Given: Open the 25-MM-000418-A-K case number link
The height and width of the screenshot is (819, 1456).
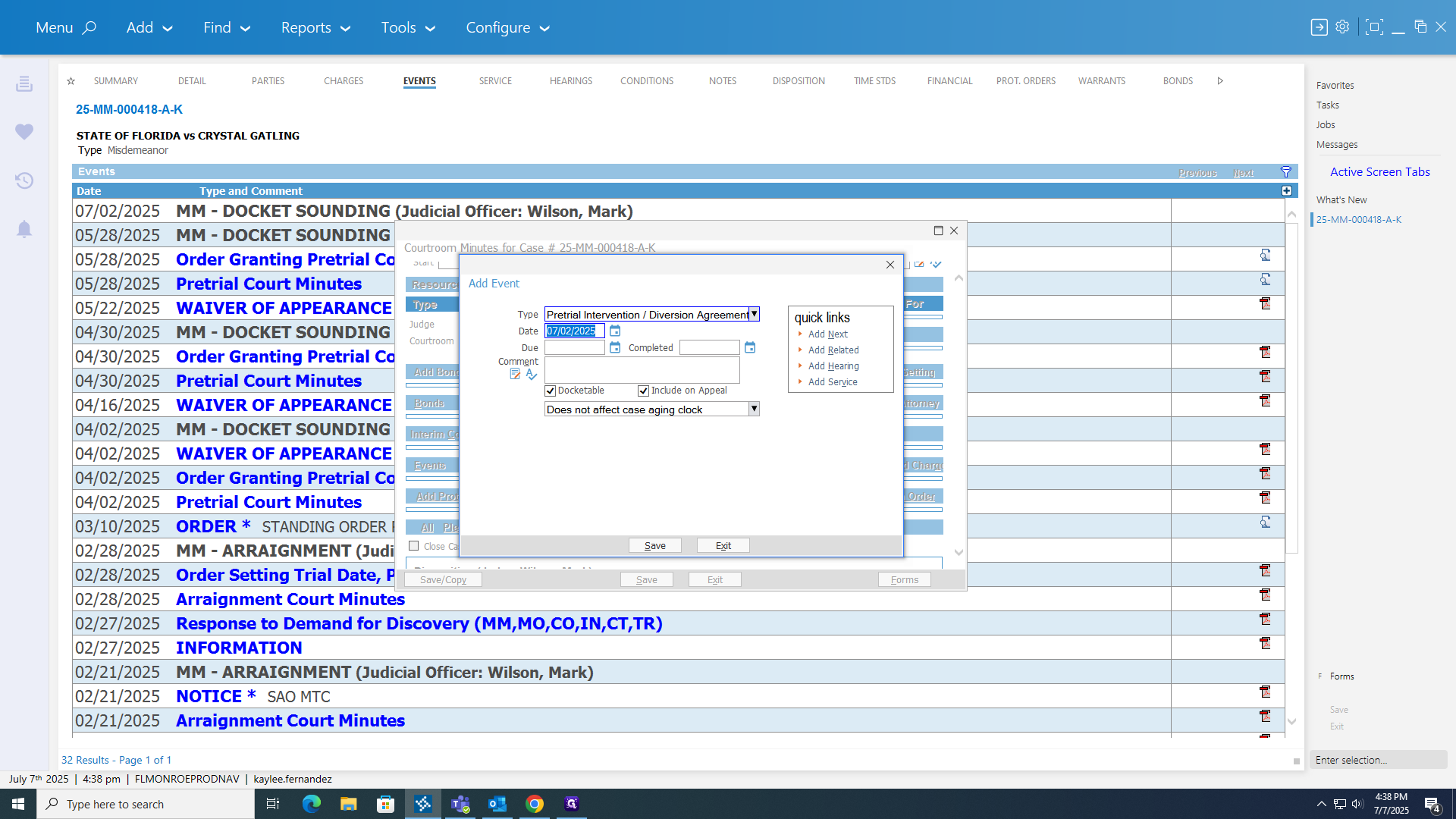Looking at the screenshot, I should 129,110.
